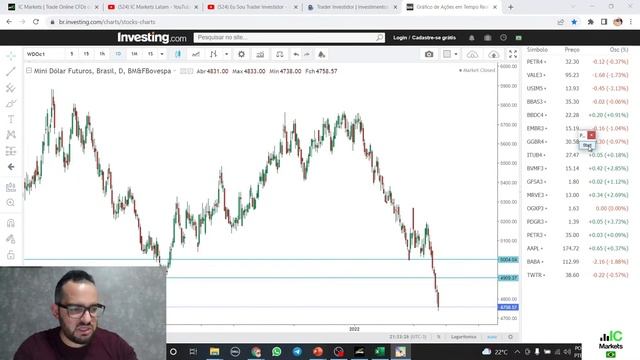Select the 1h timeframe
The height and width of the screenshot is (360, 640).
point(102,54)
